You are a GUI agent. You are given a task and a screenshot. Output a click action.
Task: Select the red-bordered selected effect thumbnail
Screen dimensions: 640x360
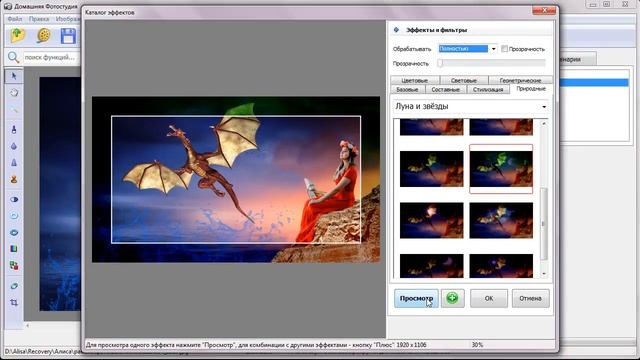(501, 169)
